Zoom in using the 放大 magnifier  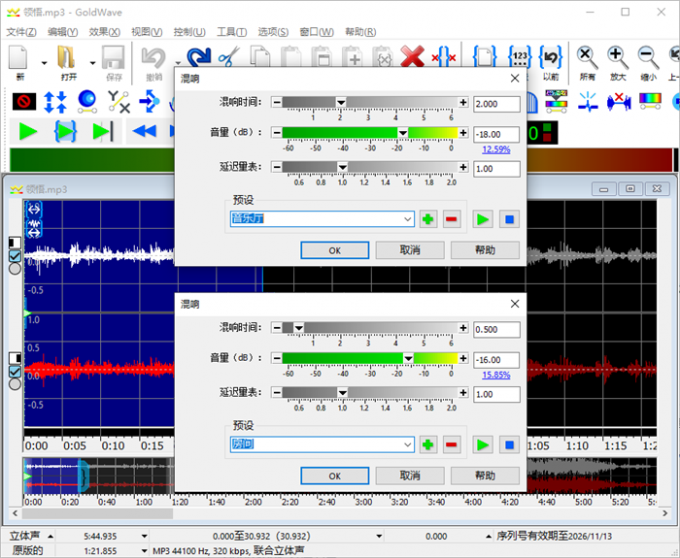(618, 63)
